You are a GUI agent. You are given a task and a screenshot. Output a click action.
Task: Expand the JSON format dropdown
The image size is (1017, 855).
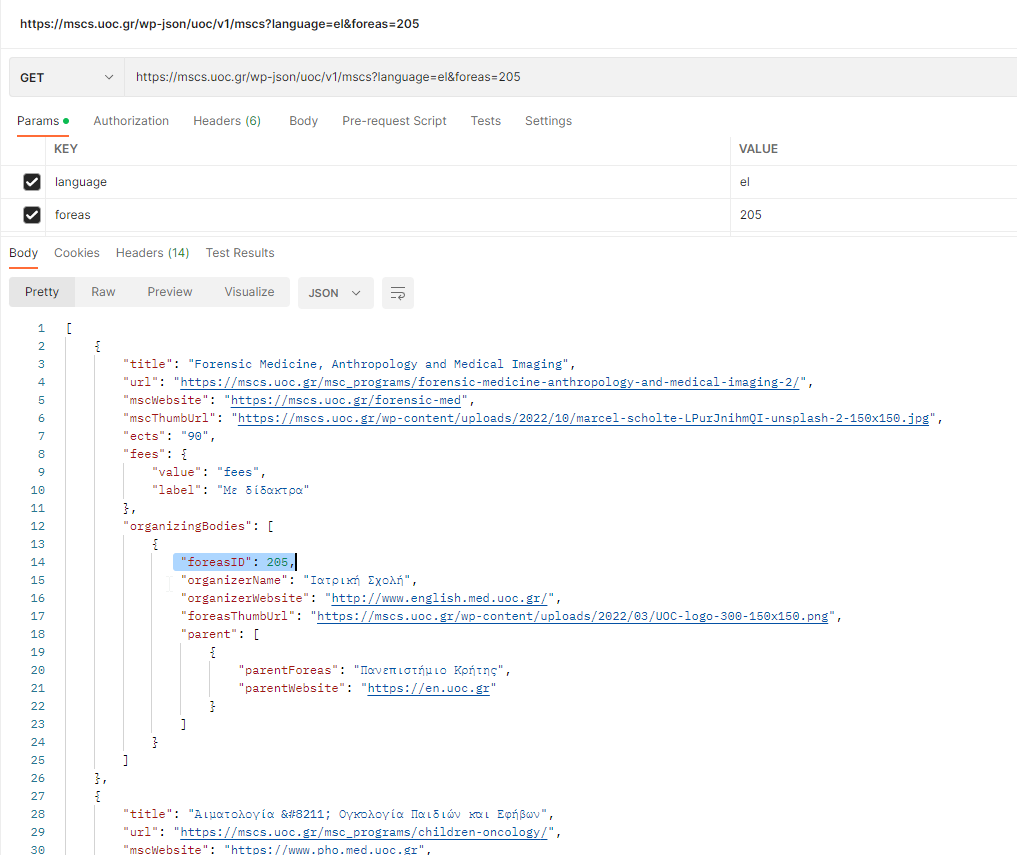pos(335,293)
